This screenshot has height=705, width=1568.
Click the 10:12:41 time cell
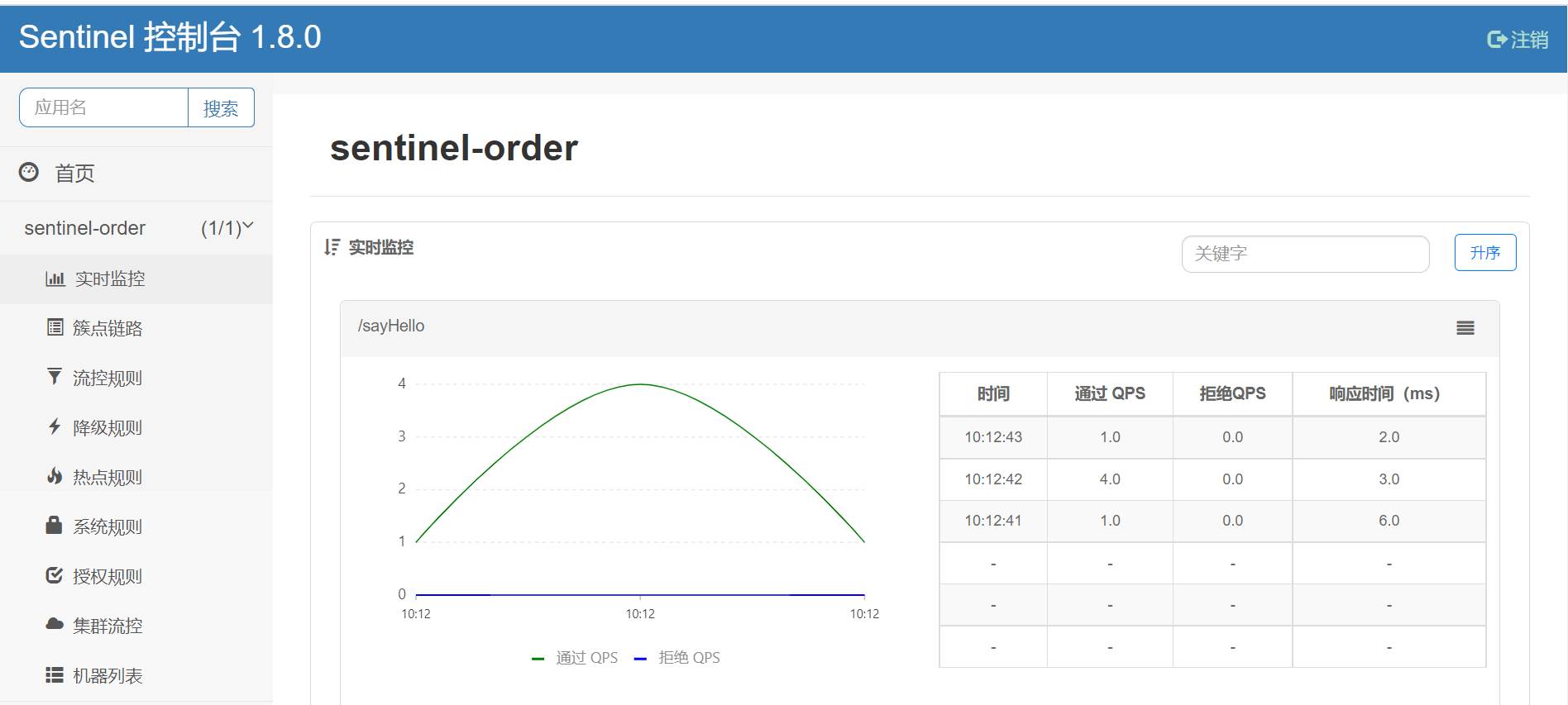tap(993, 521)
